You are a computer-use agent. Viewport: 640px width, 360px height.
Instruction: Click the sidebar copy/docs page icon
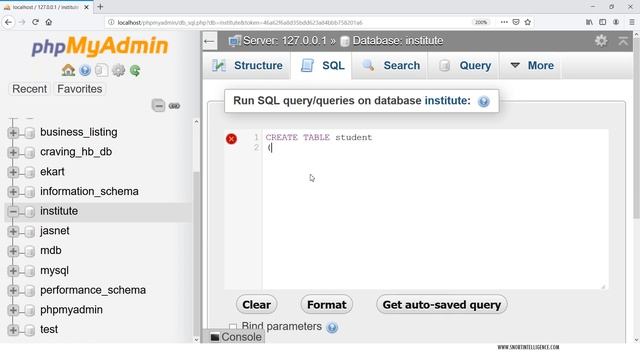pyautogui.click(x=101, y=71)
